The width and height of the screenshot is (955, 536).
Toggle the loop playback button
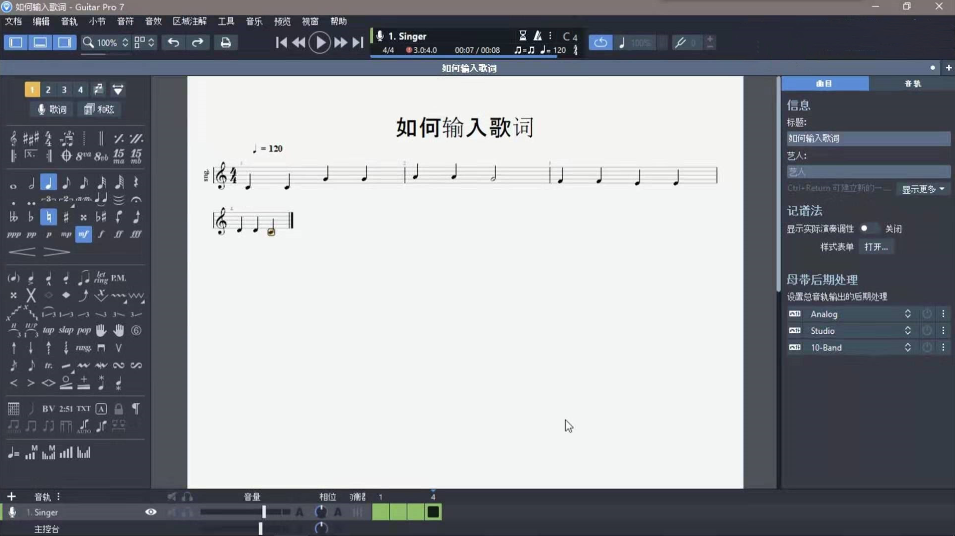[x=600, y=43]
